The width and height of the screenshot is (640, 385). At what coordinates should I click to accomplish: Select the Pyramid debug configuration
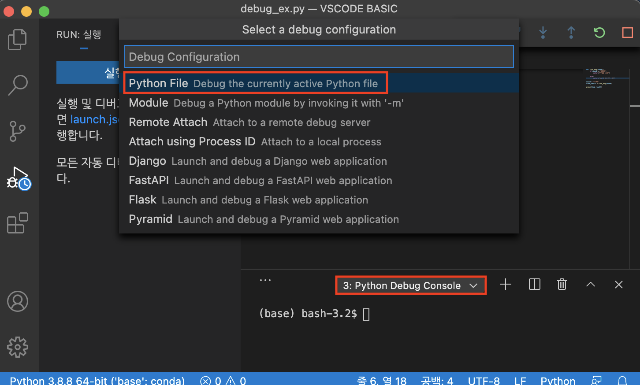(319, 219)
